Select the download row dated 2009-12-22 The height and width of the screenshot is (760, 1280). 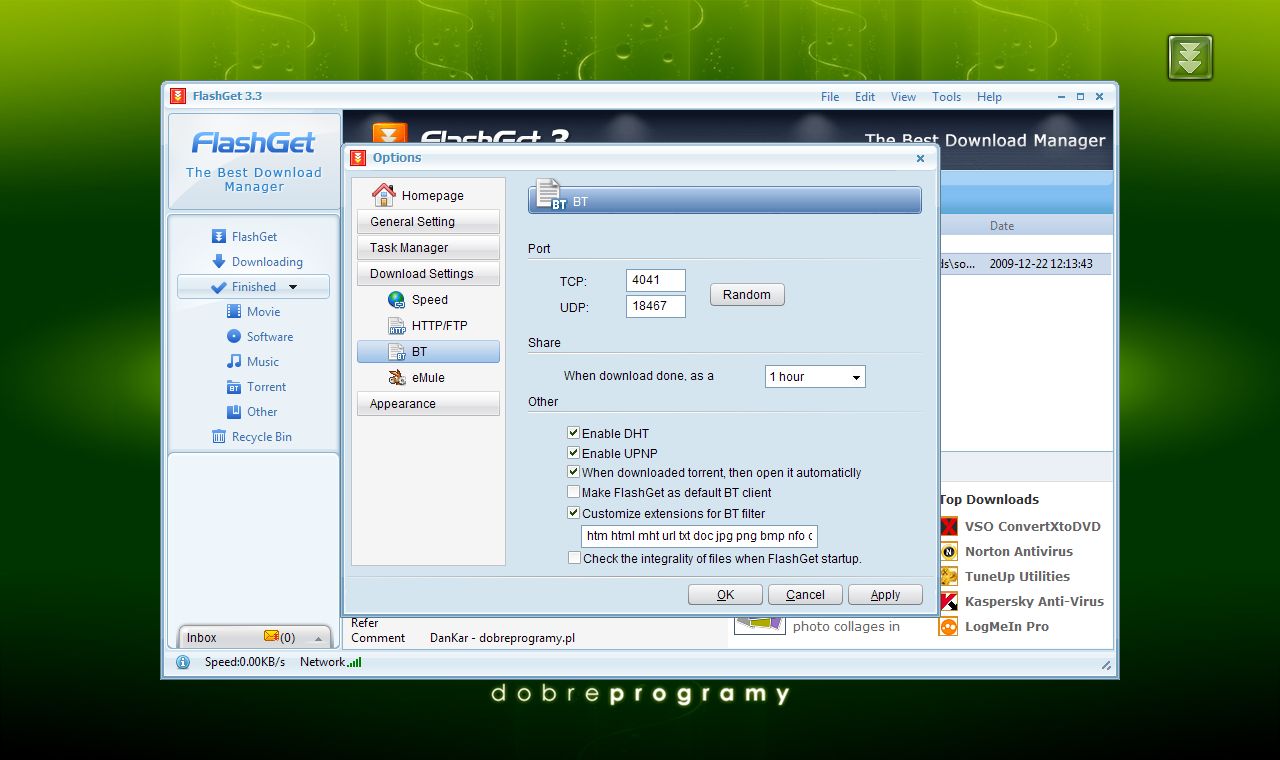click(x=1026, y=264)
